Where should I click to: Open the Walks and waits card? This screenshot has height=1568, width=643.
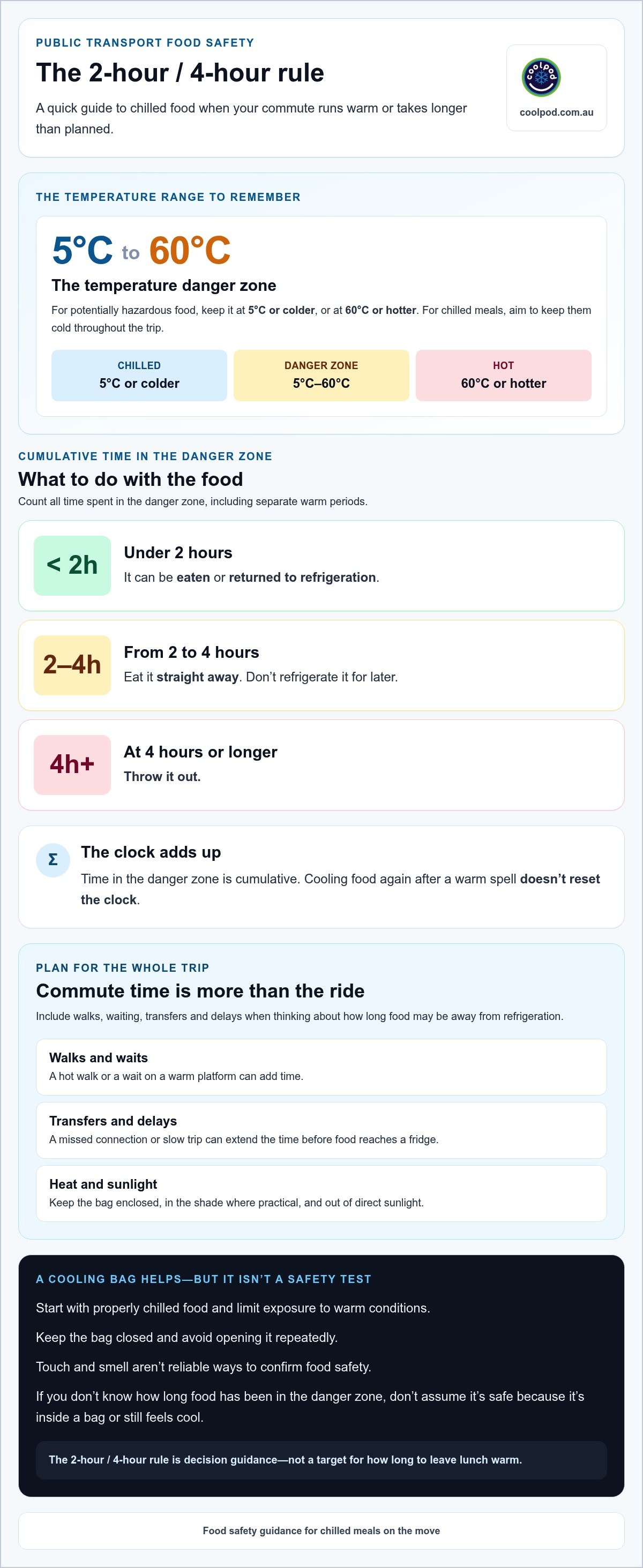tap(322, 1067)
